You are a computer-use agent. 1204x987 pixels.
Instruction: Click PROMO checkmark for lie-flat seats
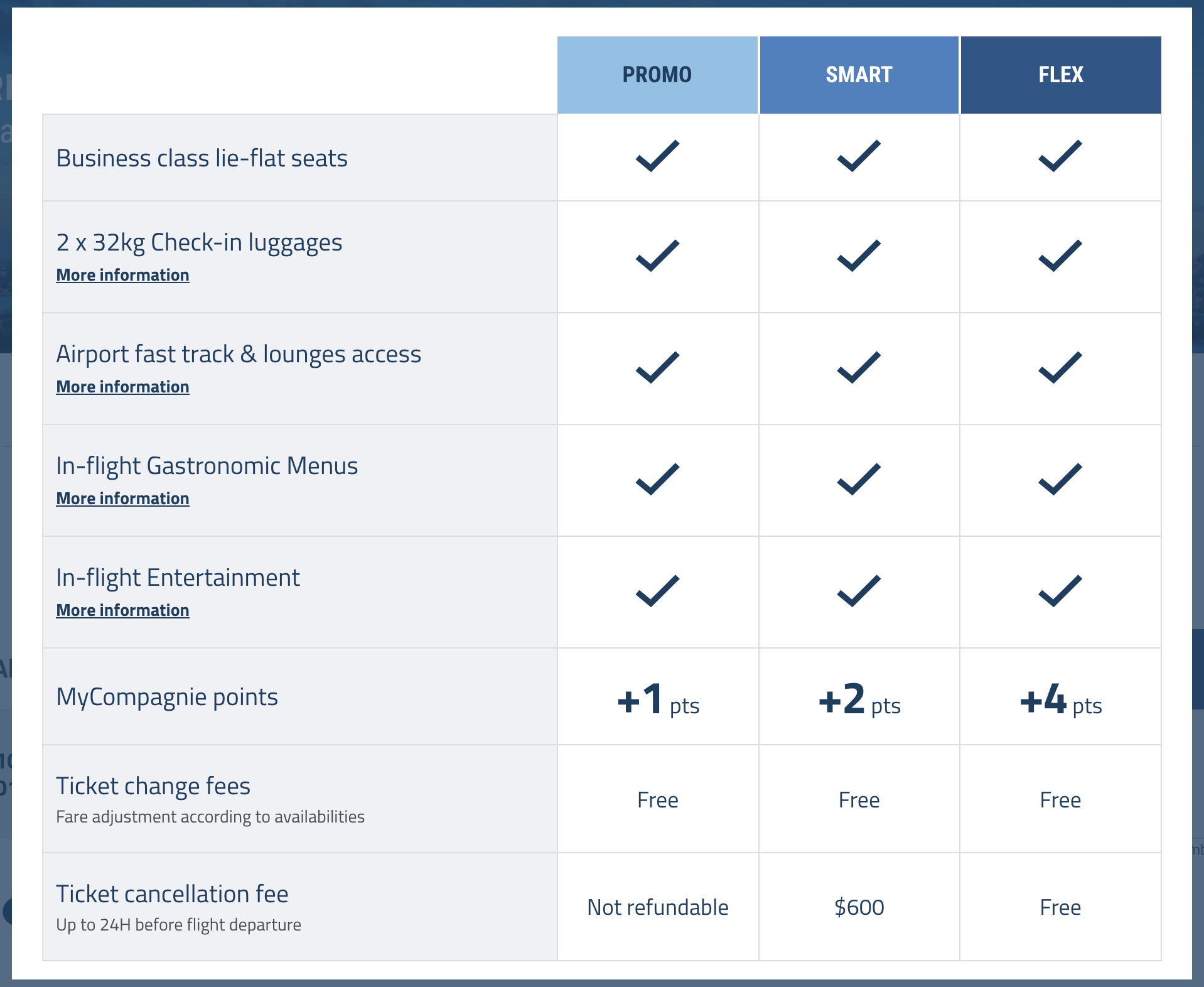point(657,156)
